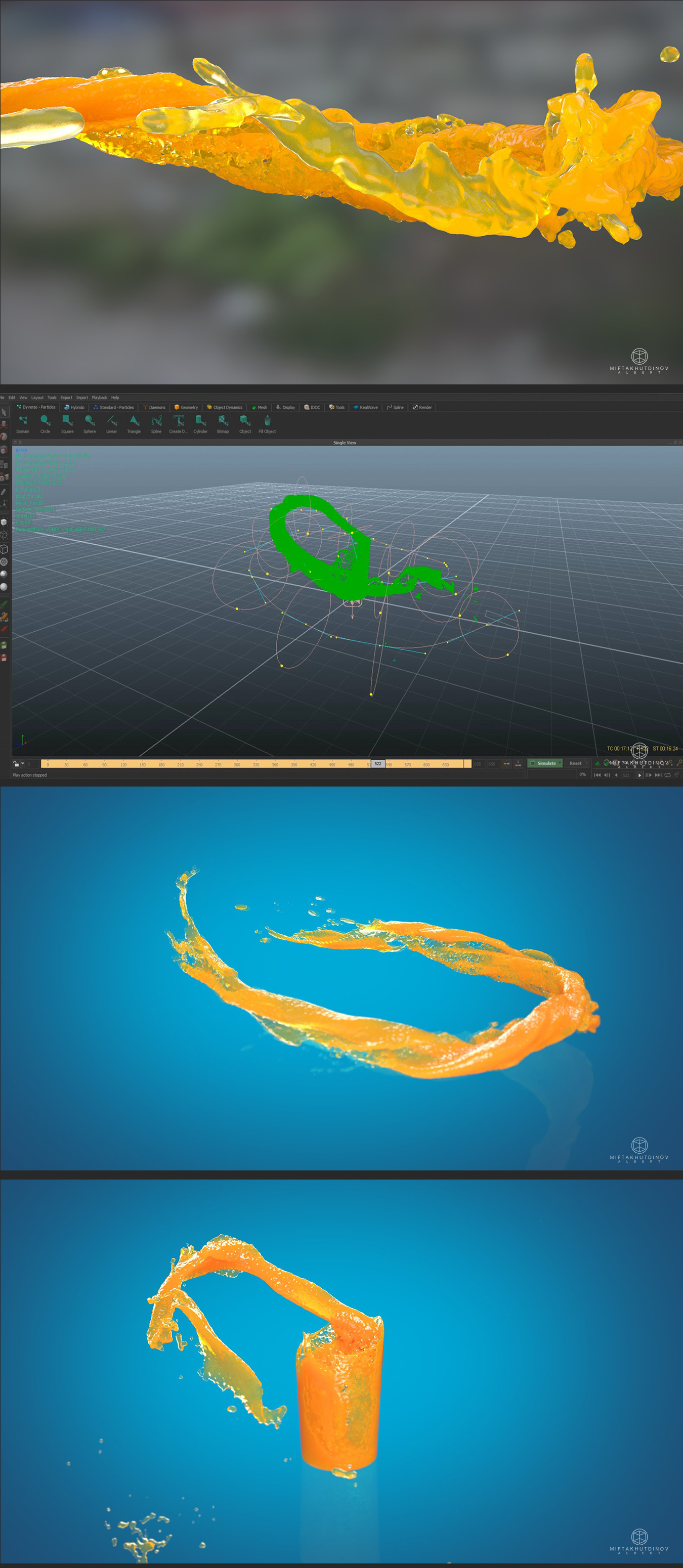Open the Export menu
This screenshot has width=683, height=1568.
[x=66, y=398]
